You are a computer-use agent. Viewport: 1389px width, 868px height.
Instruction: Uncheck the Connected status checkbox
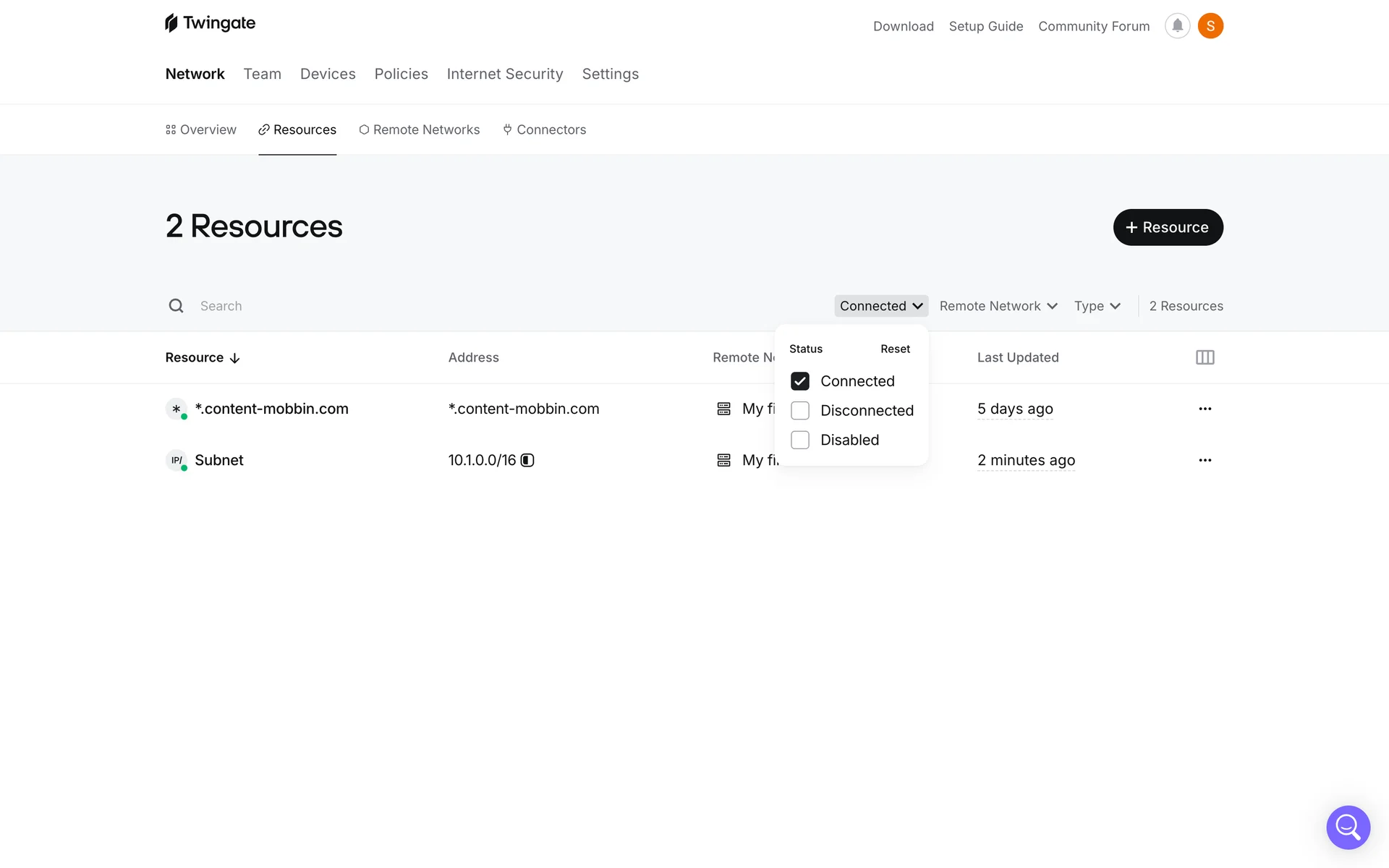point(800,381)
